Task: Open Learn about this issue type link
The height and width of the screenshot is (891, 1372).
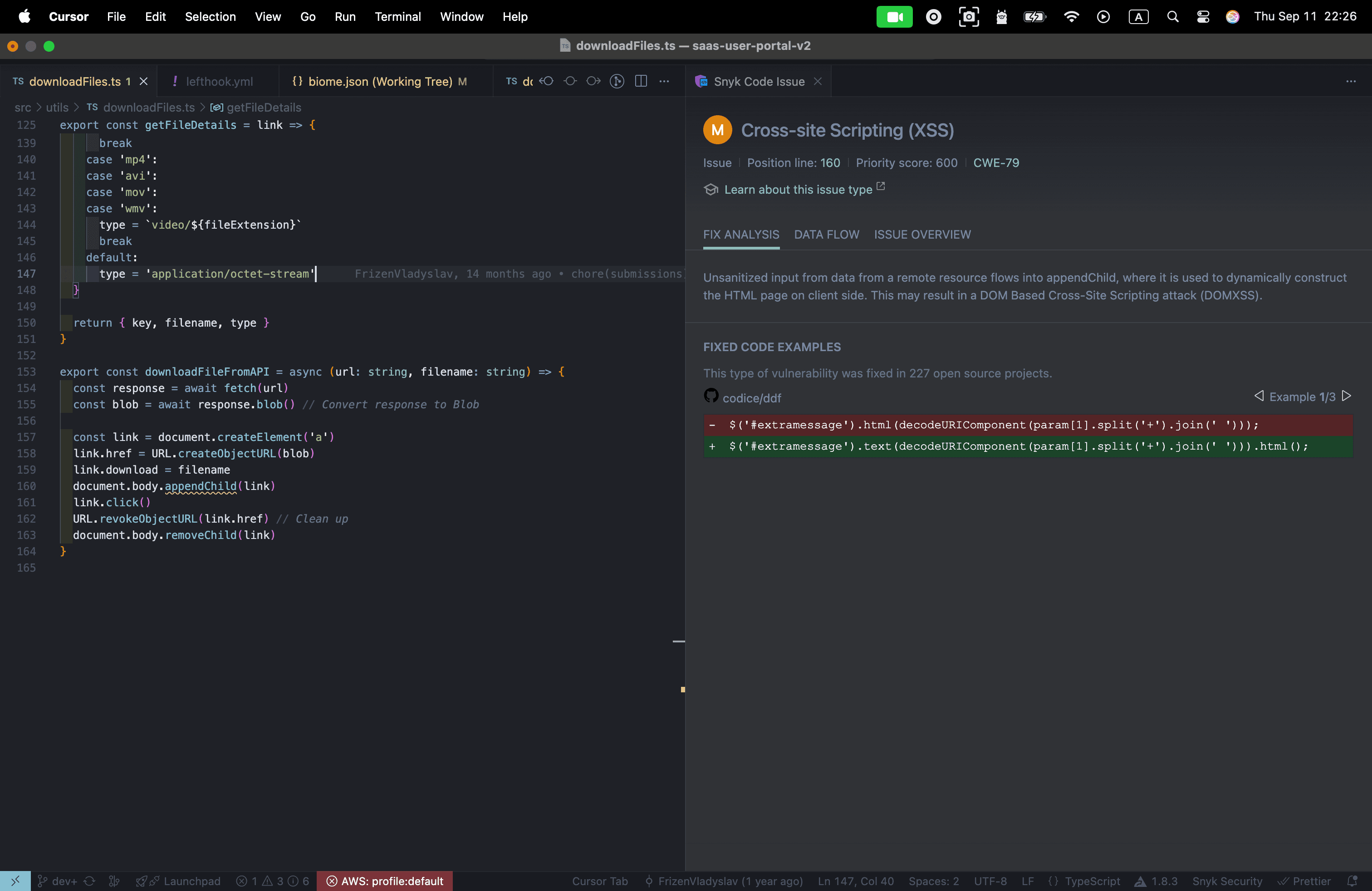Action: click(798, 190)
